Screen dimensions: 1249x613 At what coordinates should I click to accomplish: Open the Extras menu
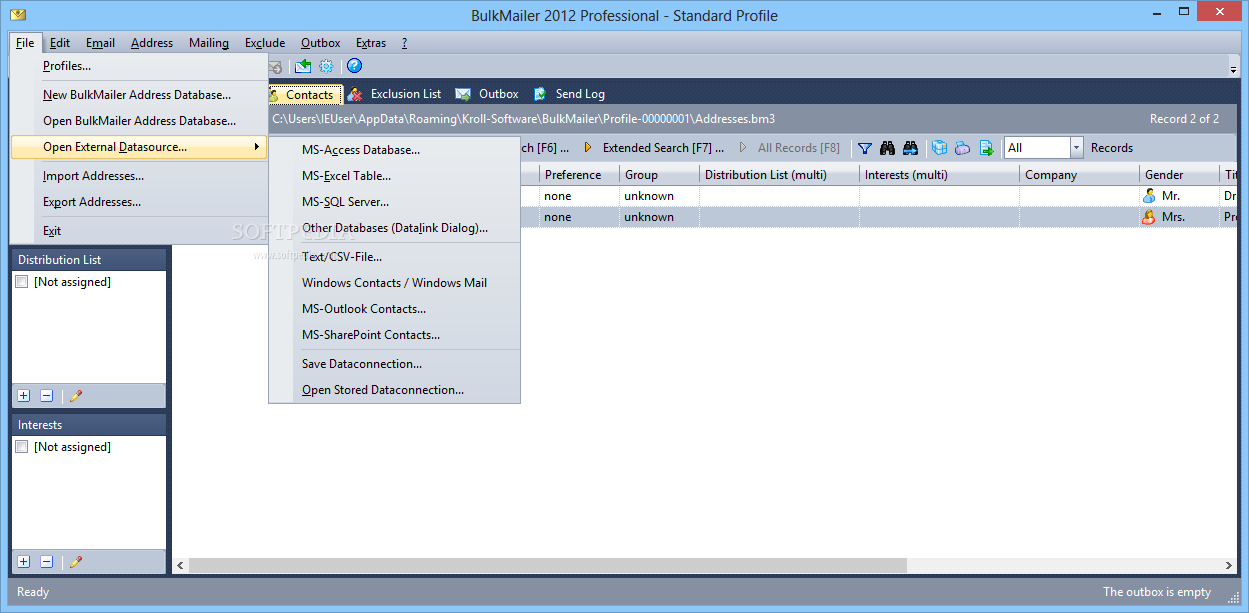coord(371,43)
